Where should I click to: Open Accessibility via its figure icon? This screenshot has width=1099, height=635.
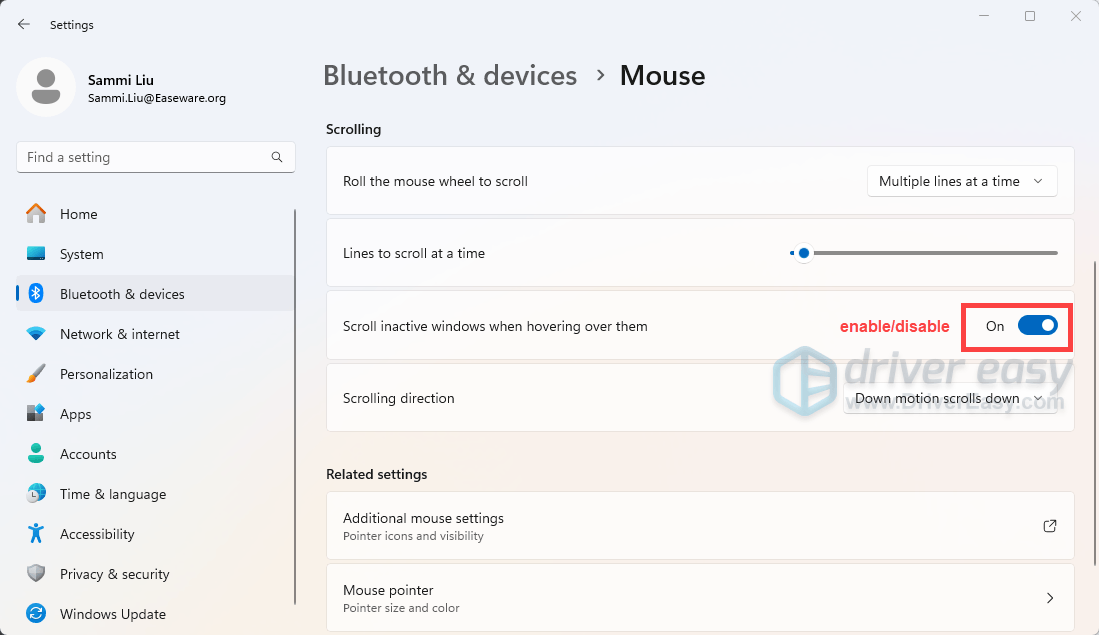pos(34,534)
